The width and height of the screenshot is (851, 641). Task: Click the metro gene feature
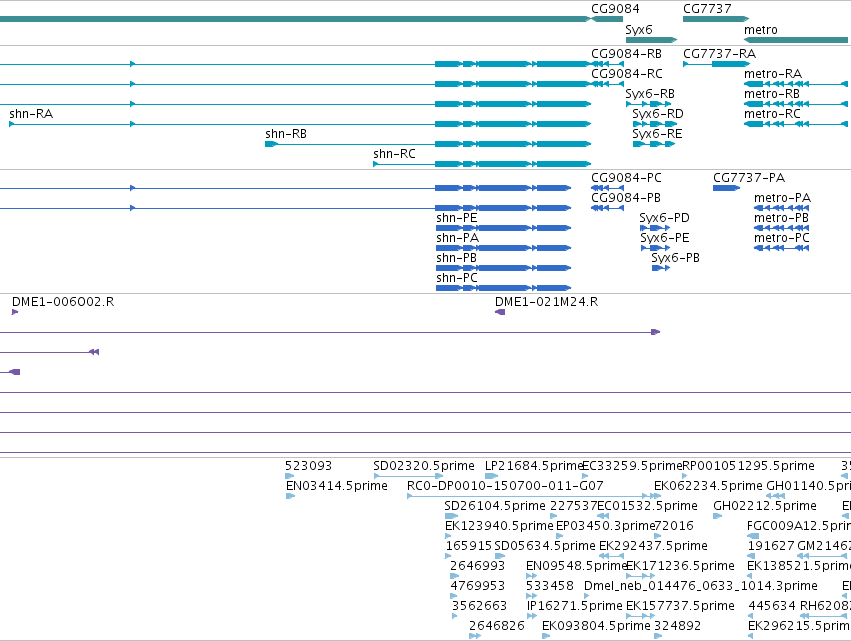(796, 40)
